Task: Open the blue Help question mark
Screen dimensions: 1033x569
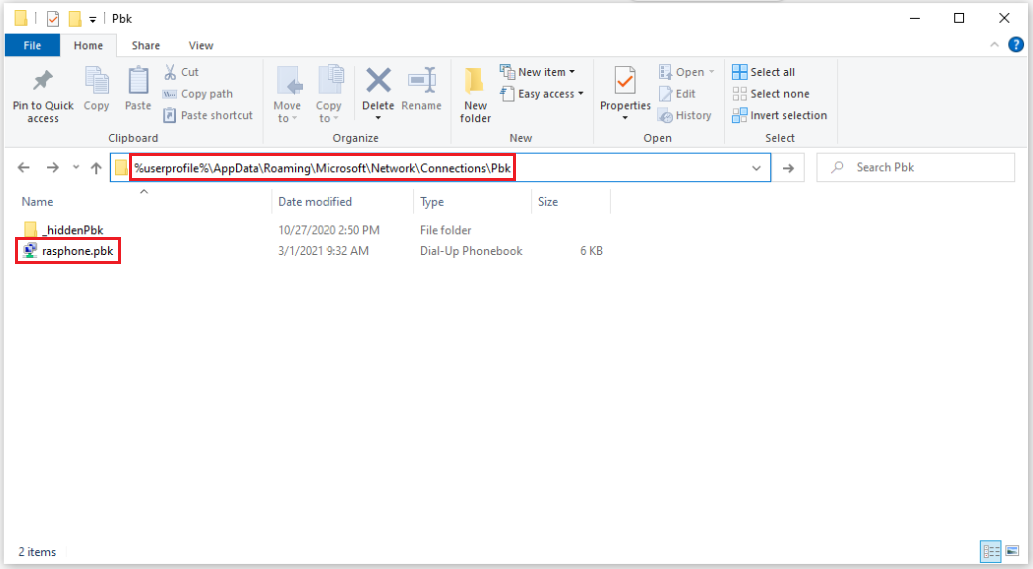Action: click(x=1016, y=45)
